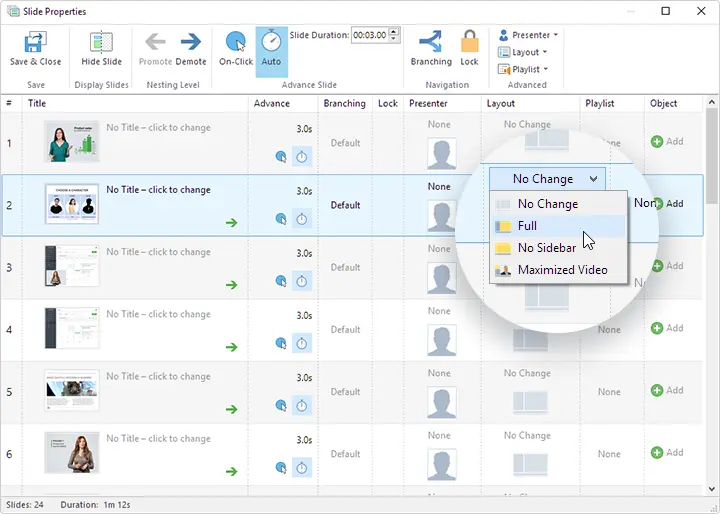Set slide 3 to on-click advance

(281, 281)
